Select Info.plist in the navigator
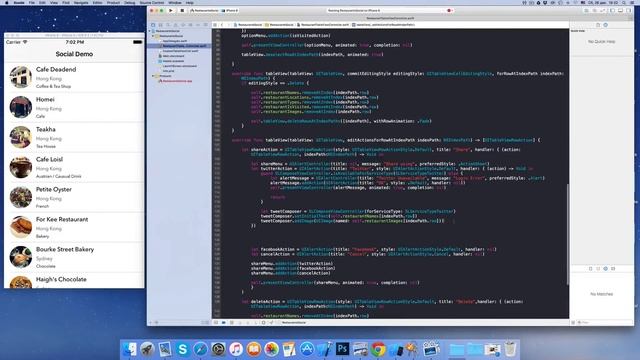 (168, 71)
